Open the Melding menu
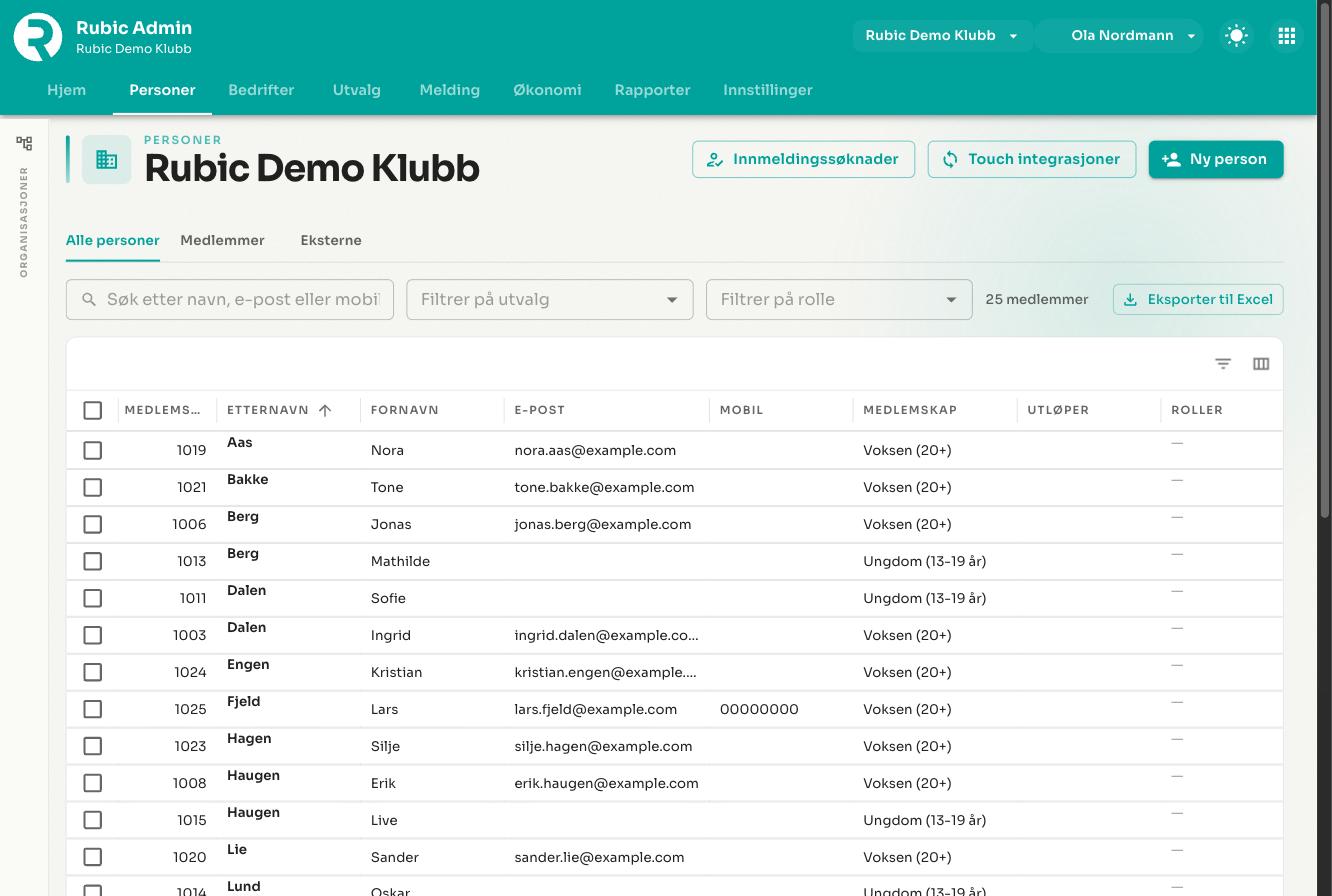This screenshot has width=1332, height=896. click(x=450, y=90)
